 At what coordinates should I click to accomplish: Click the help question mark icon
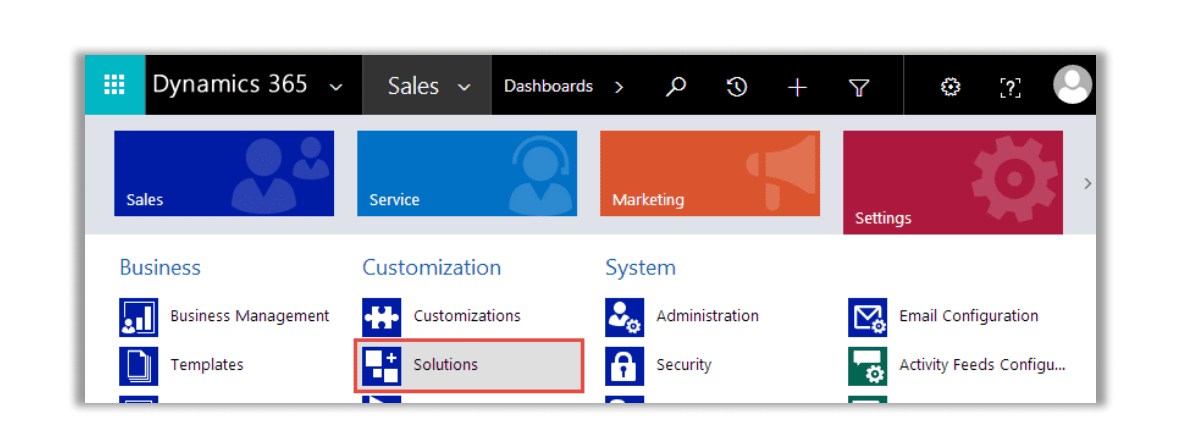tap(1009, 88)
